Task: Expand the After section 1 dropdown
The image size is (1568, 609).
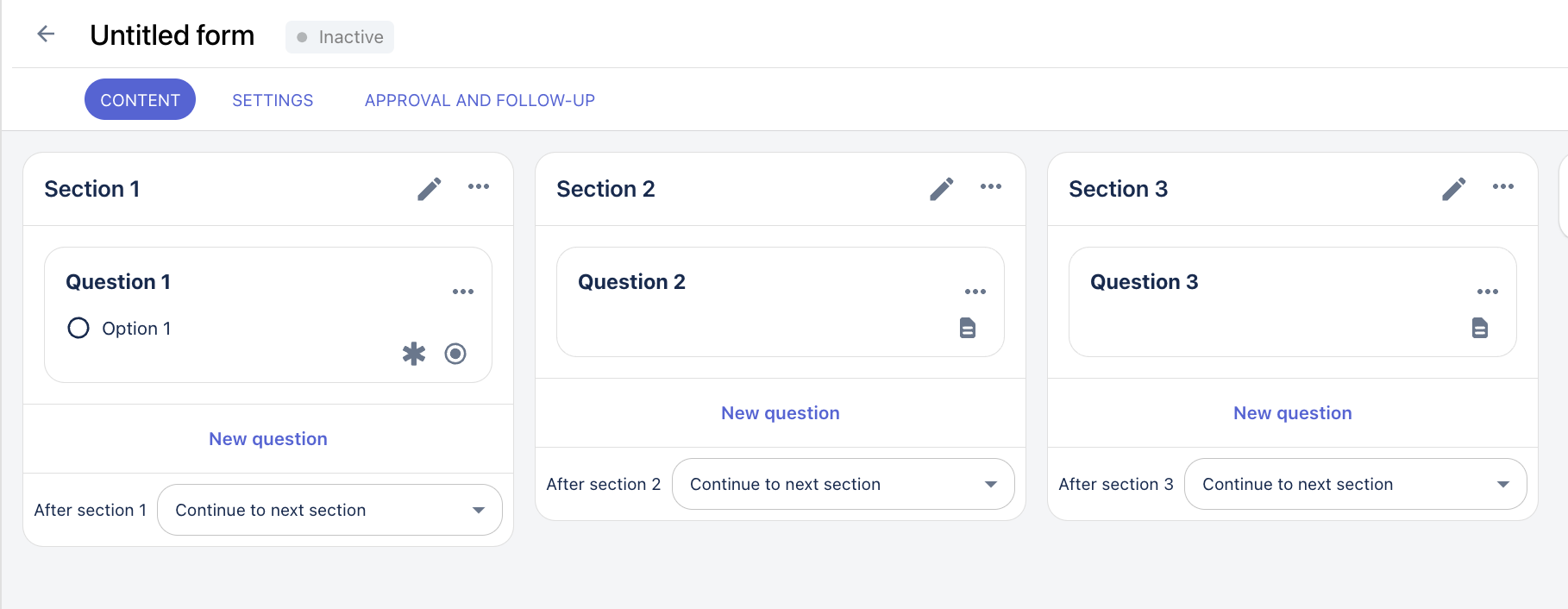Action: [329, 510]
